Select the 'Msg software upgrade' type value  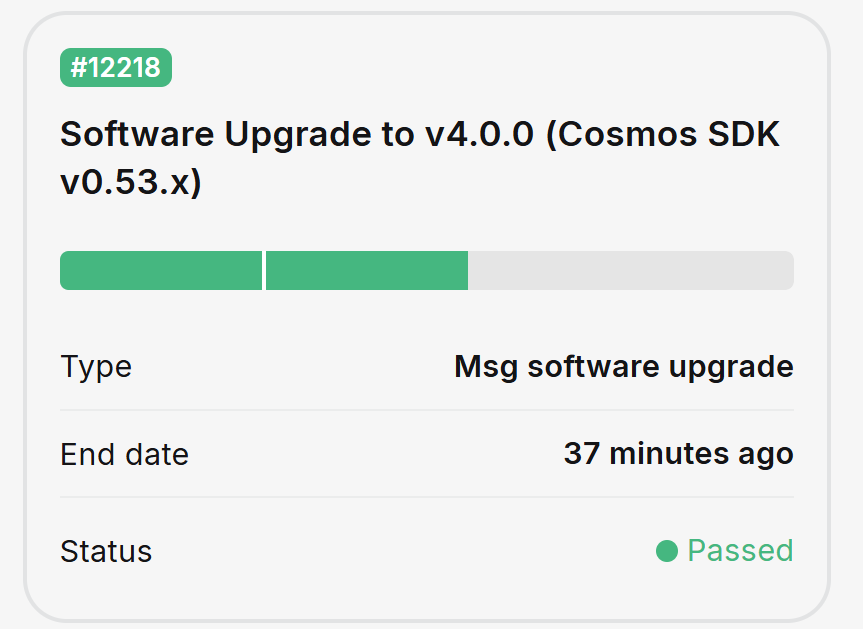(623, 367)
